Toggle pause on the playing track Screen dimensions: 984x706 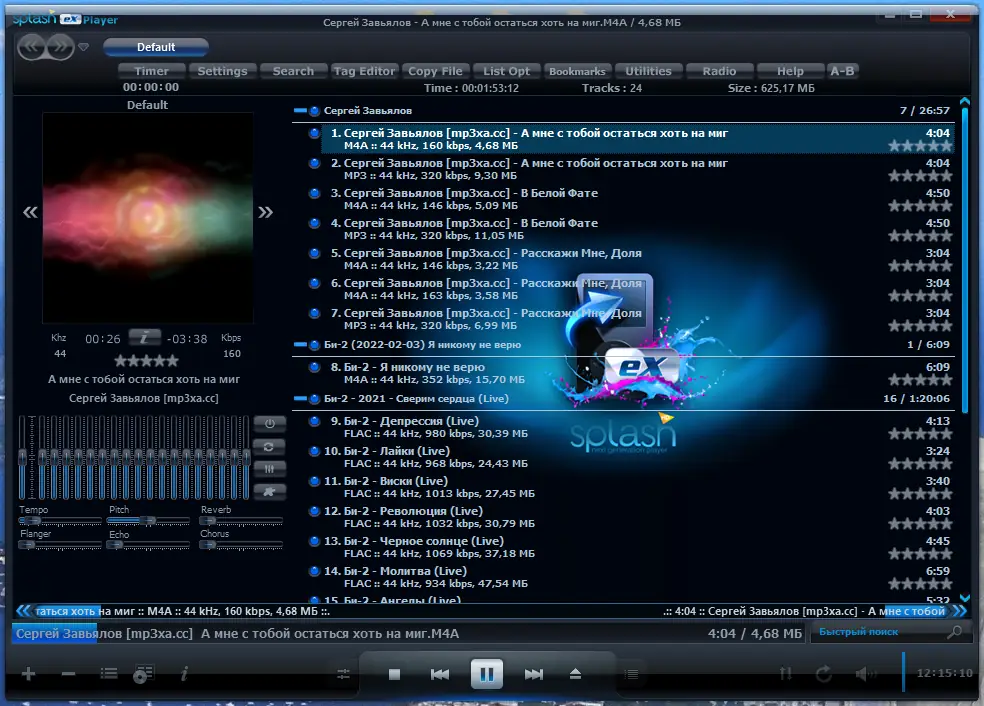(x=487, y=674)
